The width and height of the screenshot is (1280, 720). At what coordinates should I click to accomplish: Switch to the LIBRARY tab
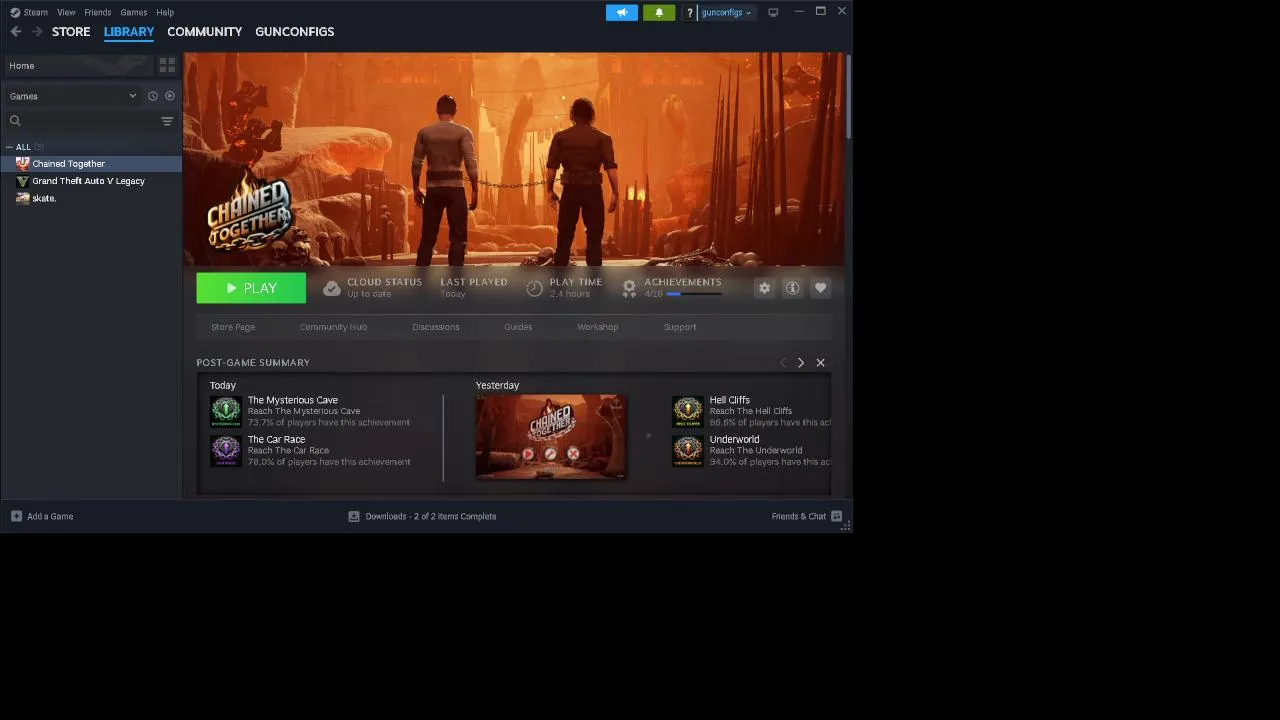click(x=129, y=32)
